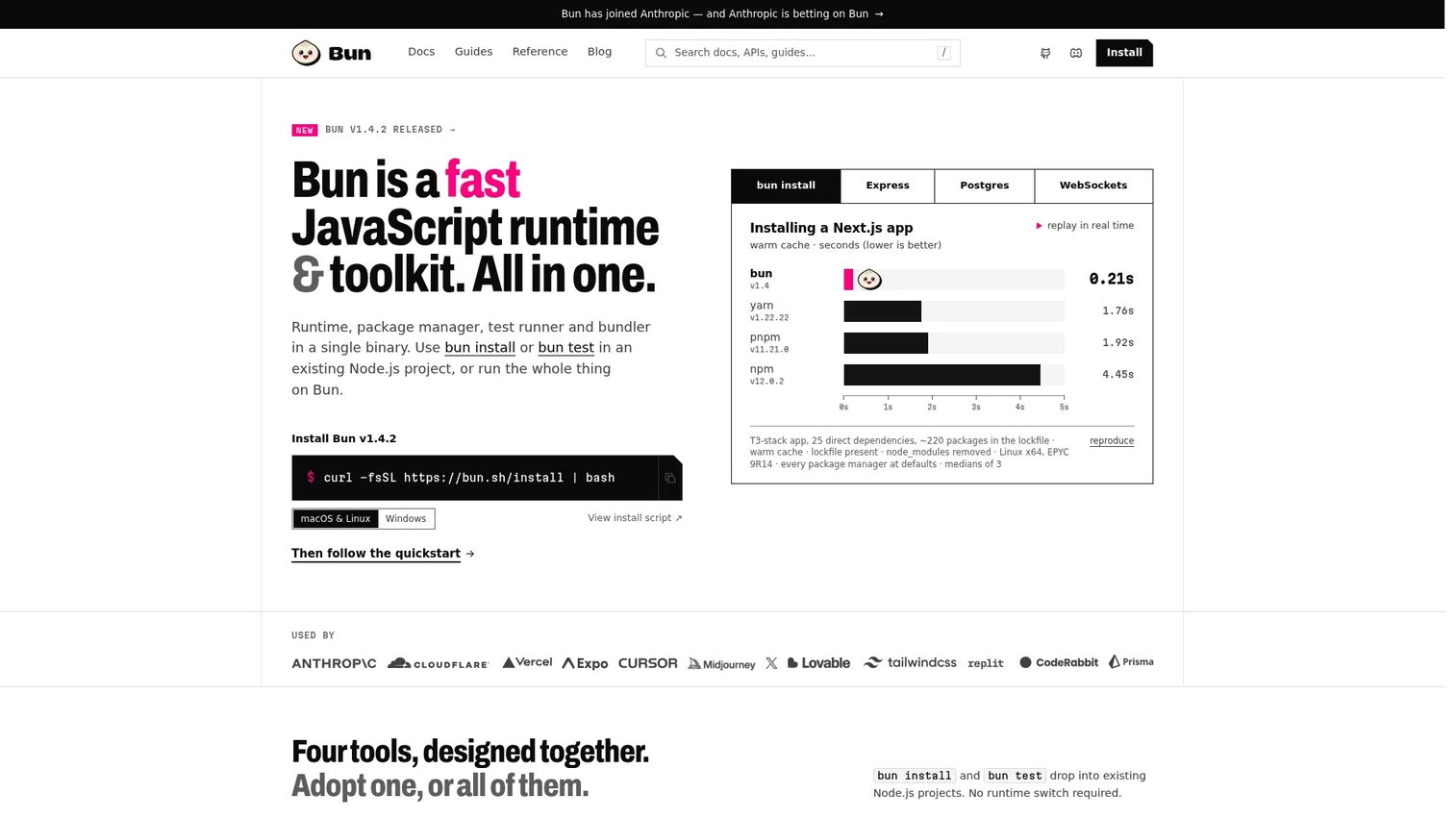
Task: Click the X logo in Used By row
Action: coord(771,663)
